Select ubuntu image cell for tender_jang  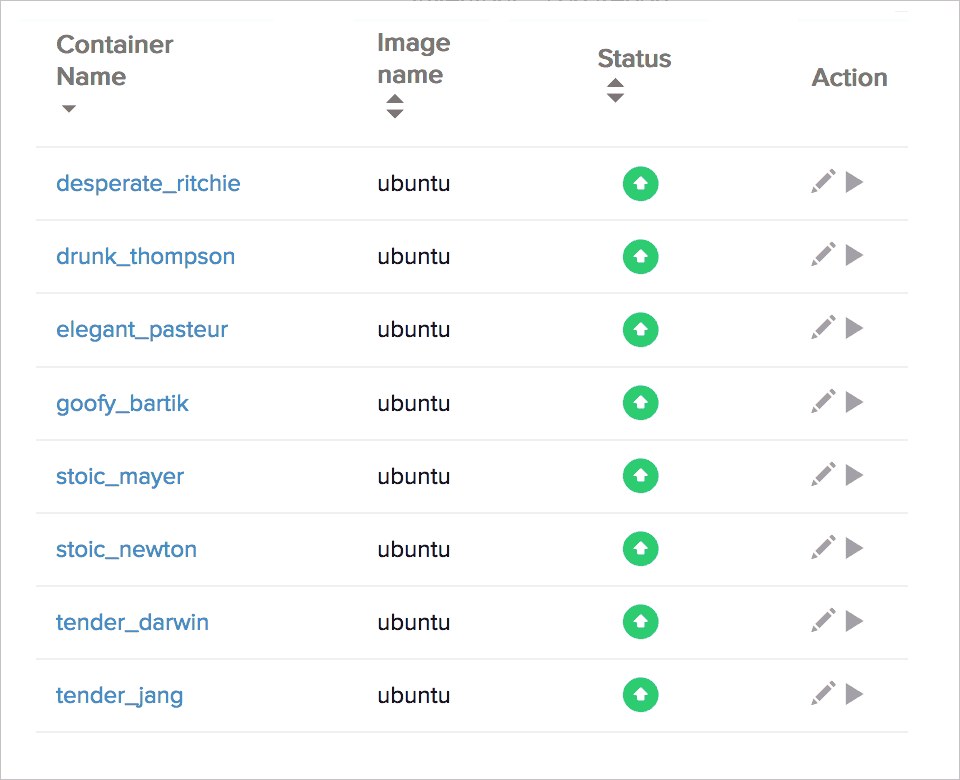coord(414,695)
